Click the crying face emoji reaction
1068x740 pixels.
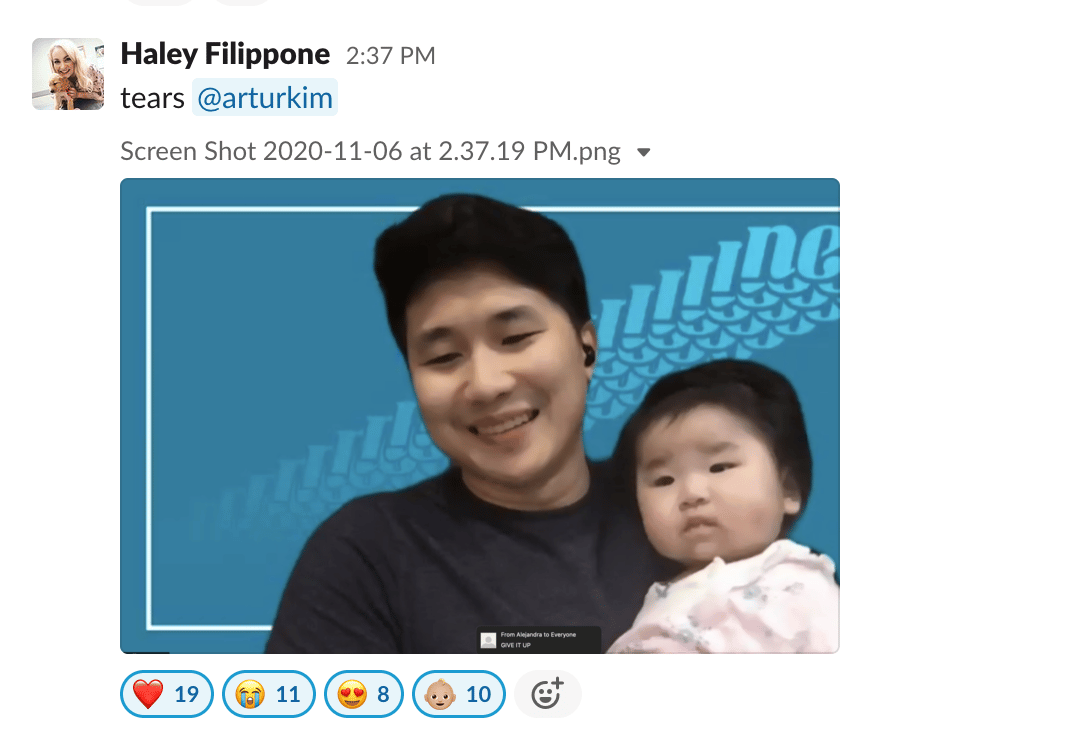tap(250, 694)
